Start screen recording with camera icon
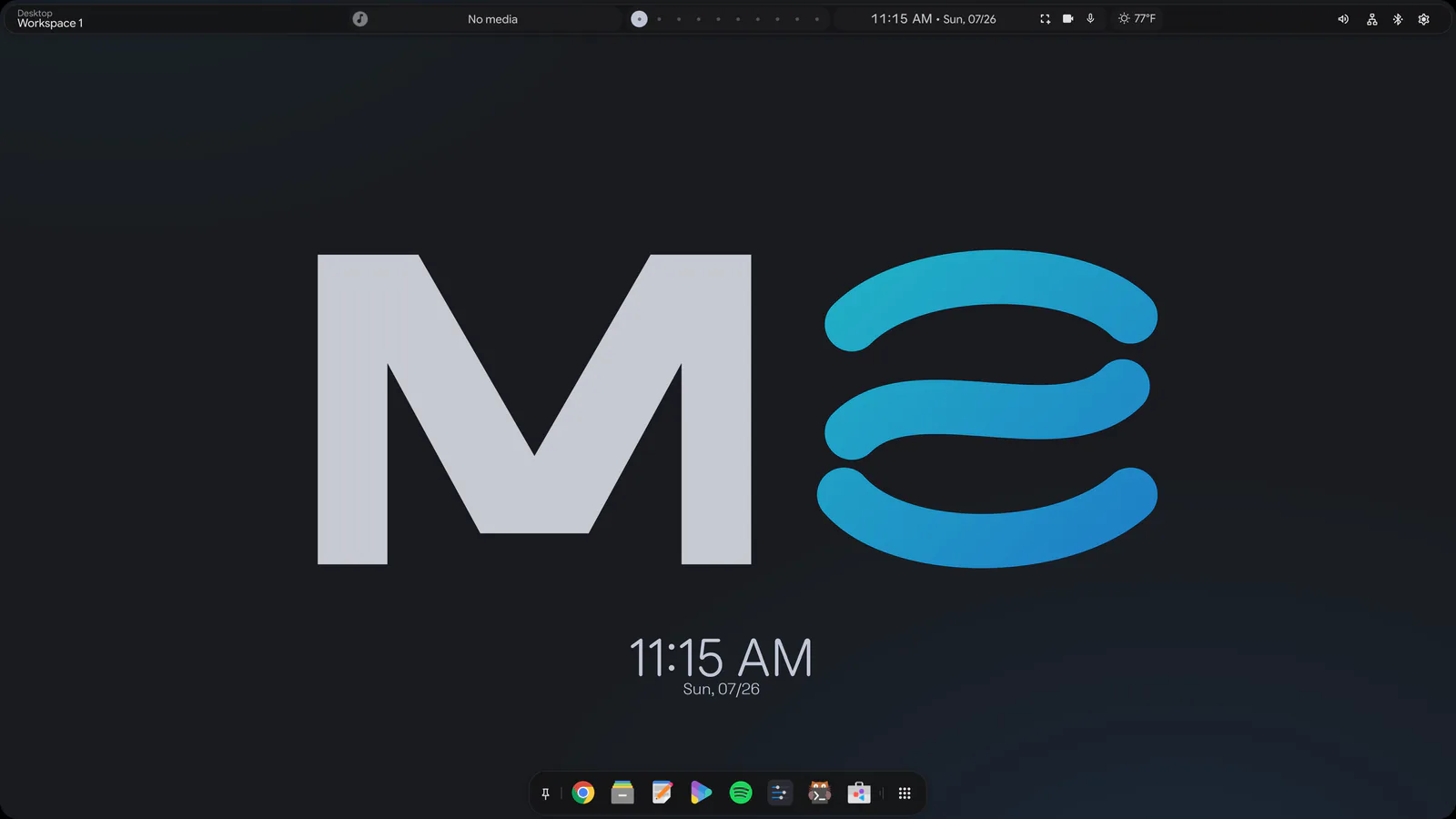The width and height of the screenshot is (1456, 819). coord(1067,19)
